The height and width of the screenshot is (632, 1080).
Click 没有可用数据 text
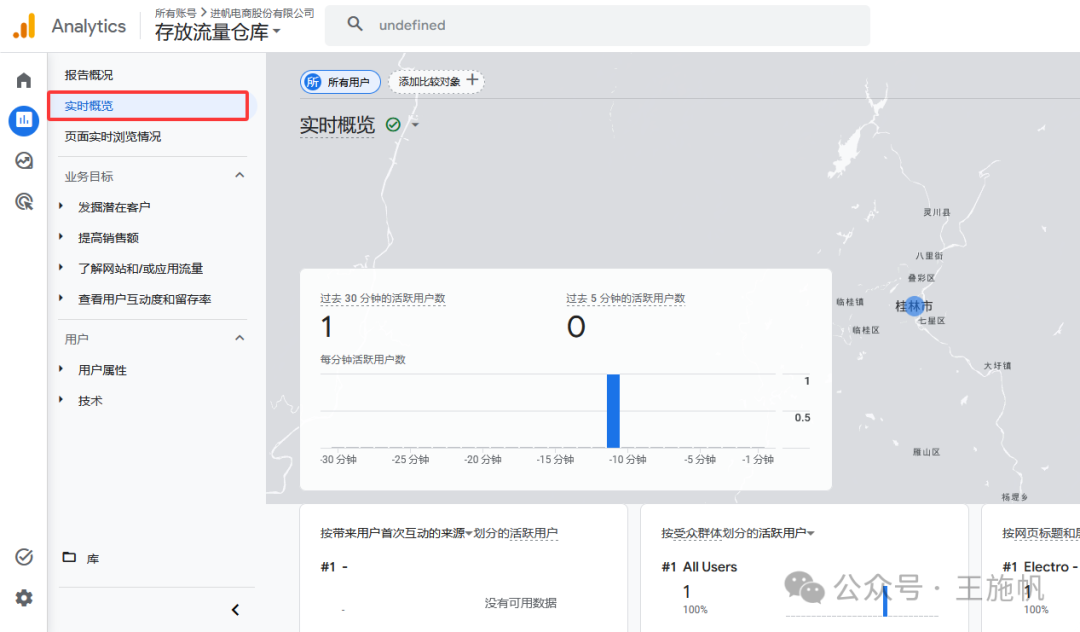pos(520,603)
